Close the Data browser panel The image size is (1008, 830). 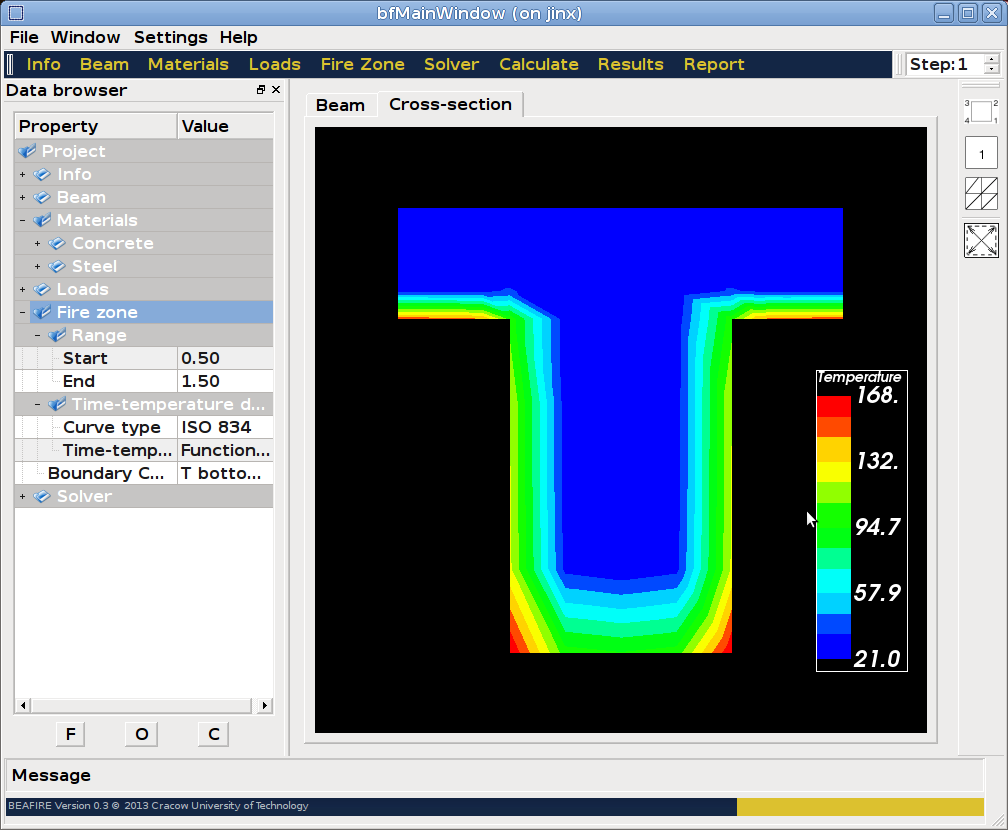(x=276, y=90)
